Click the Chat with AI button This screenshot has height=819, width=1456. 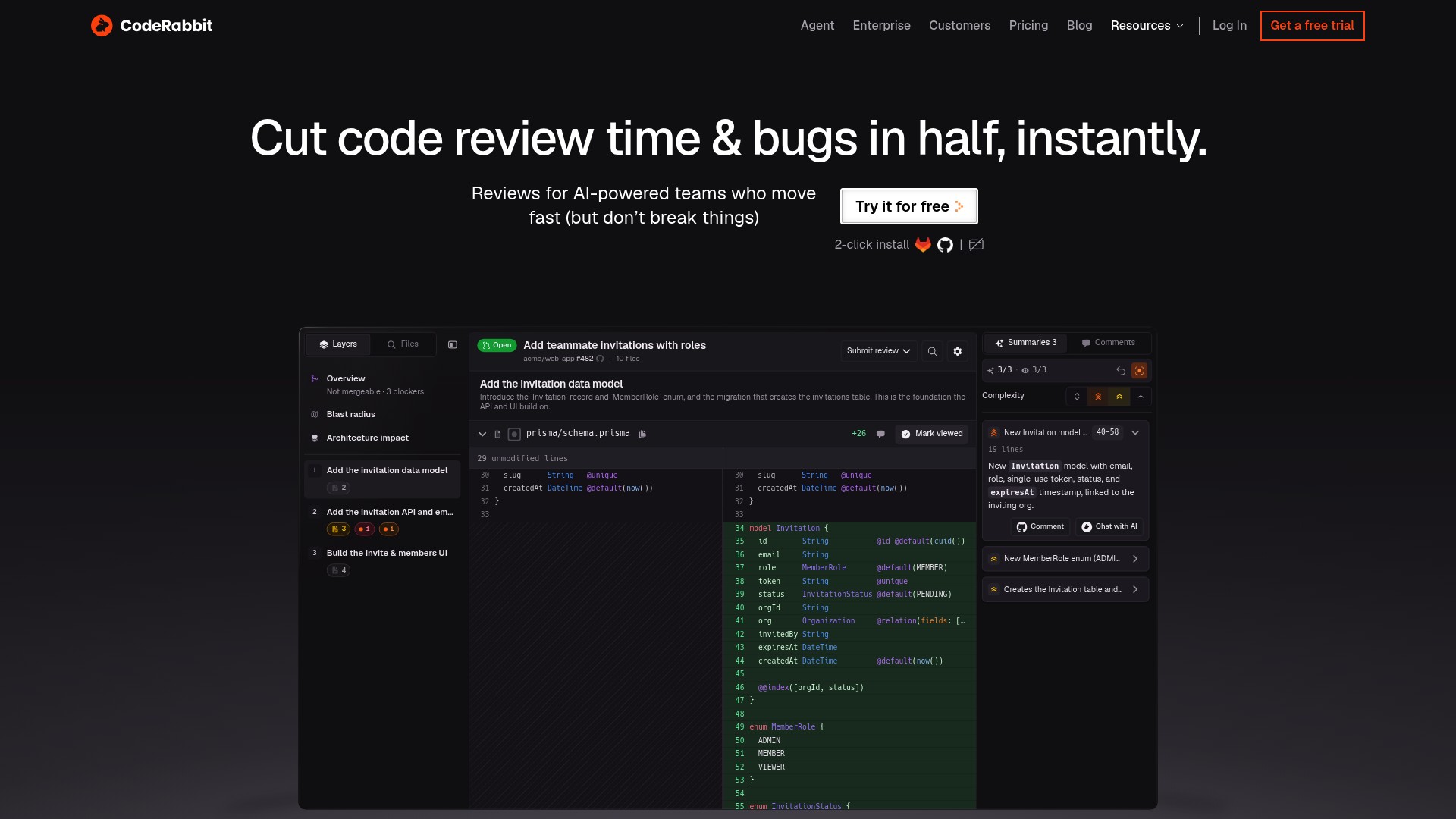[x=1109, y=526]
